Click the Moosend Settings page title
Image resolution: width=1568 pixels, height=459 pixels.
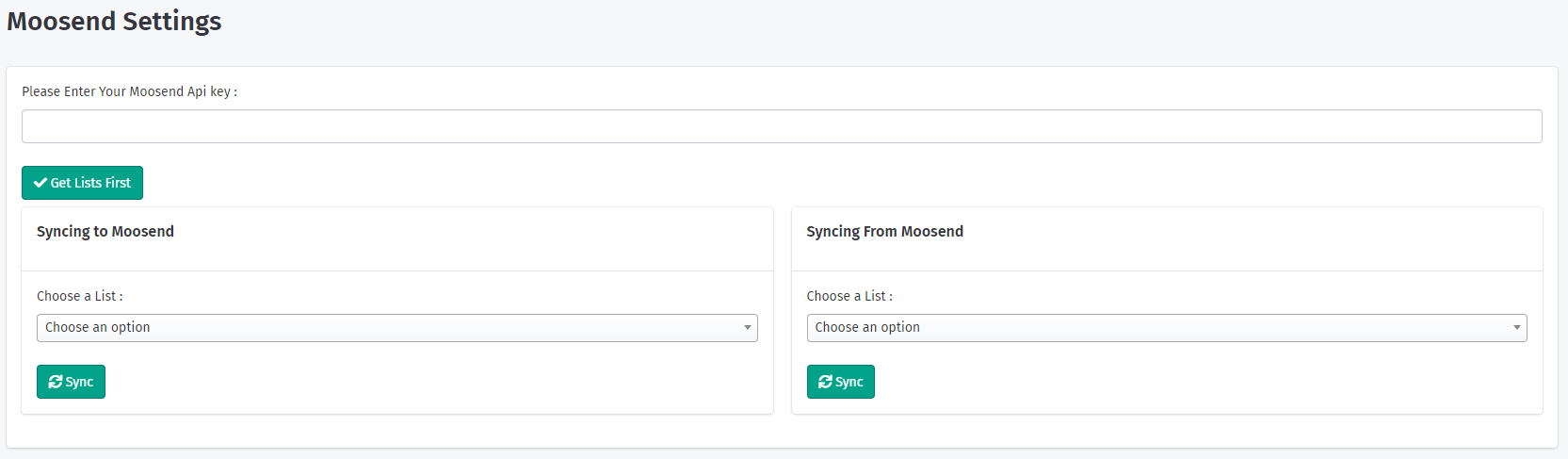point(114,21)
